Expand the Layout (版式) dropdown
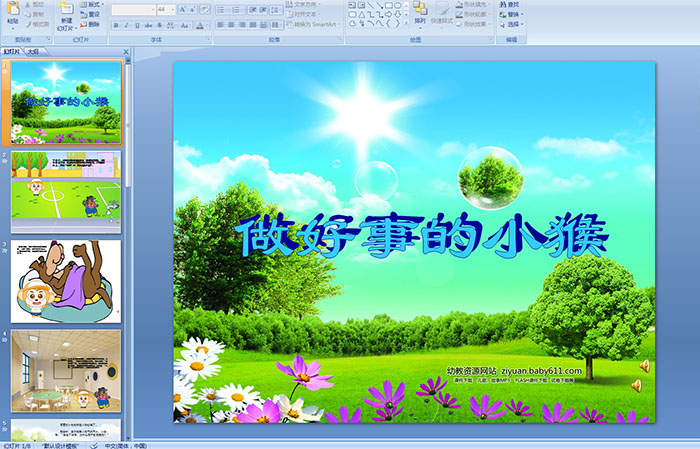This screenshot has width=700, height=449. coord(93,5)
